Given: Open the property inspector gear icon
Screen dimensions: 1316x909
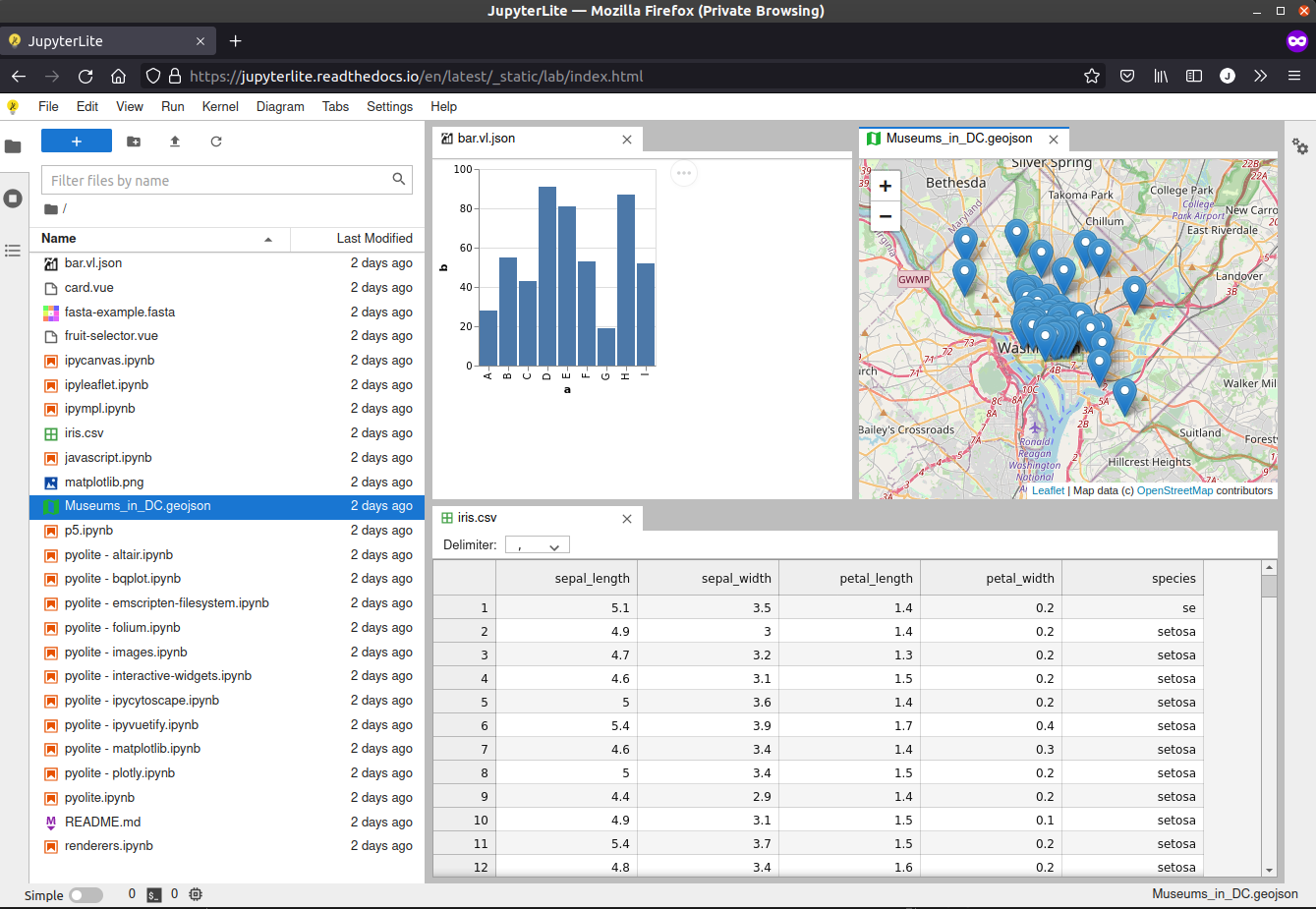Looking at the screenshot, I should click(x=1300, y=146).
